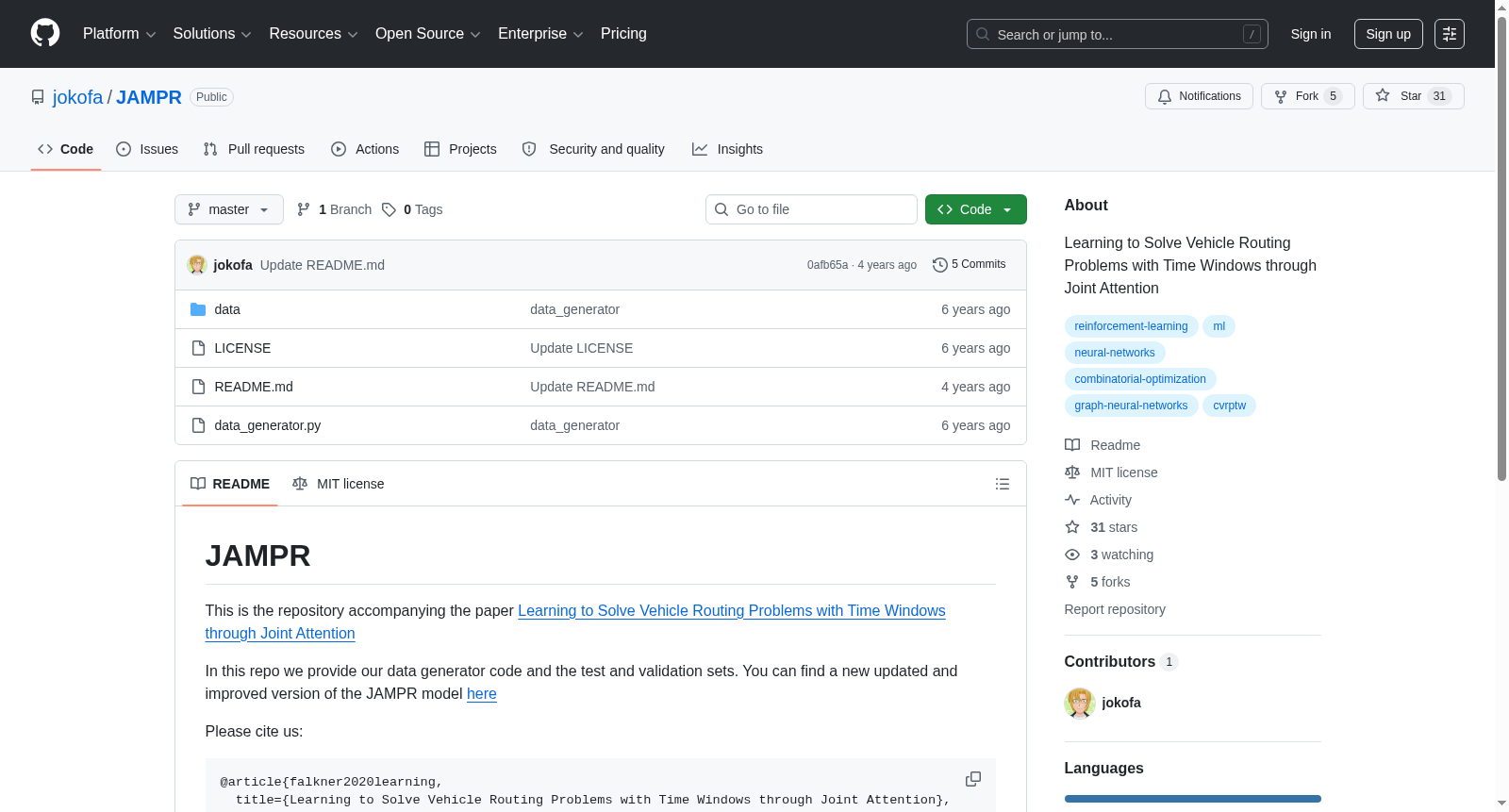Expand the Open Source menu
Viewport: 1509px width, 812px height.
pos(428,34)
